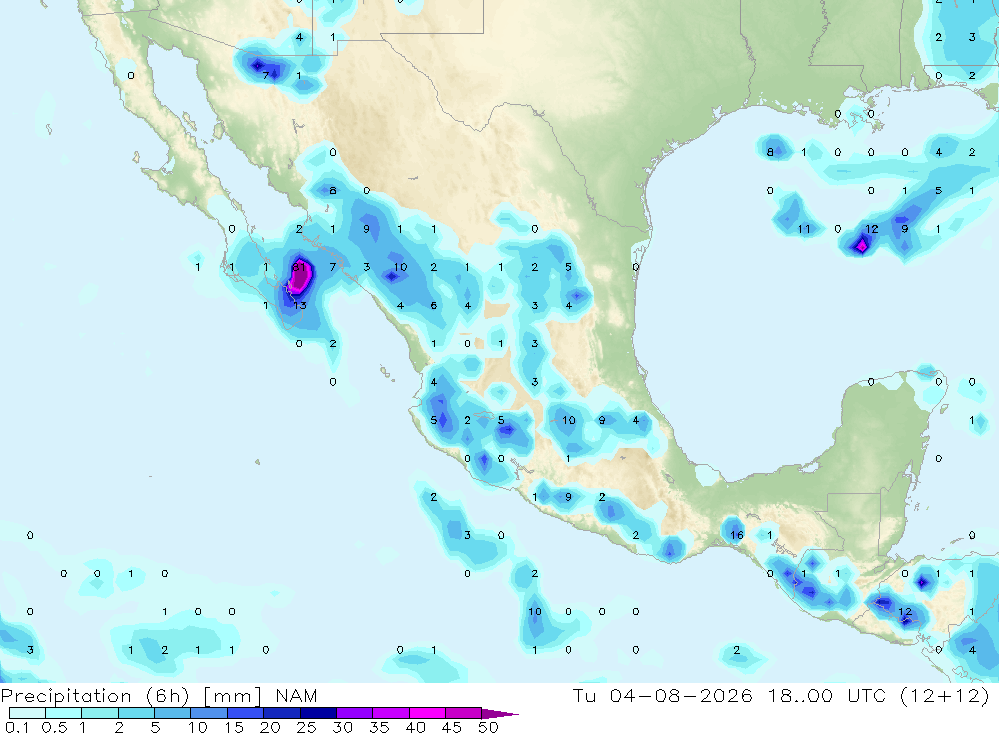The width and height of the screenshot is (1000, 733).
Task: Click the "Tu 04-08-2026 18..00 UTC (12+12)" timestamp
Action: click(781, 696)
